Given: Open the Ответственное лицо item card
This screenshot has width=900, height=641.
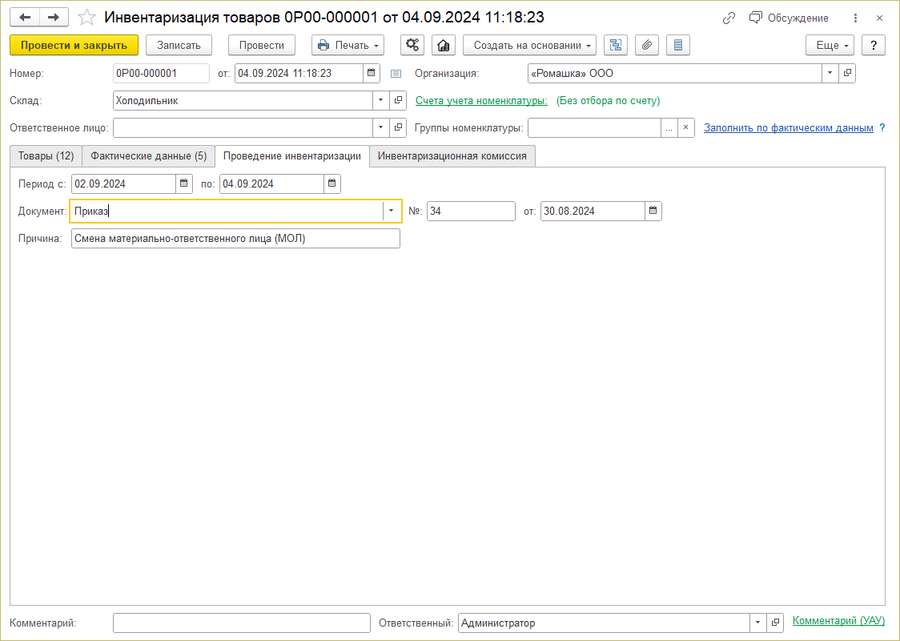Looking at the screenshot, I should coord(398,128).
